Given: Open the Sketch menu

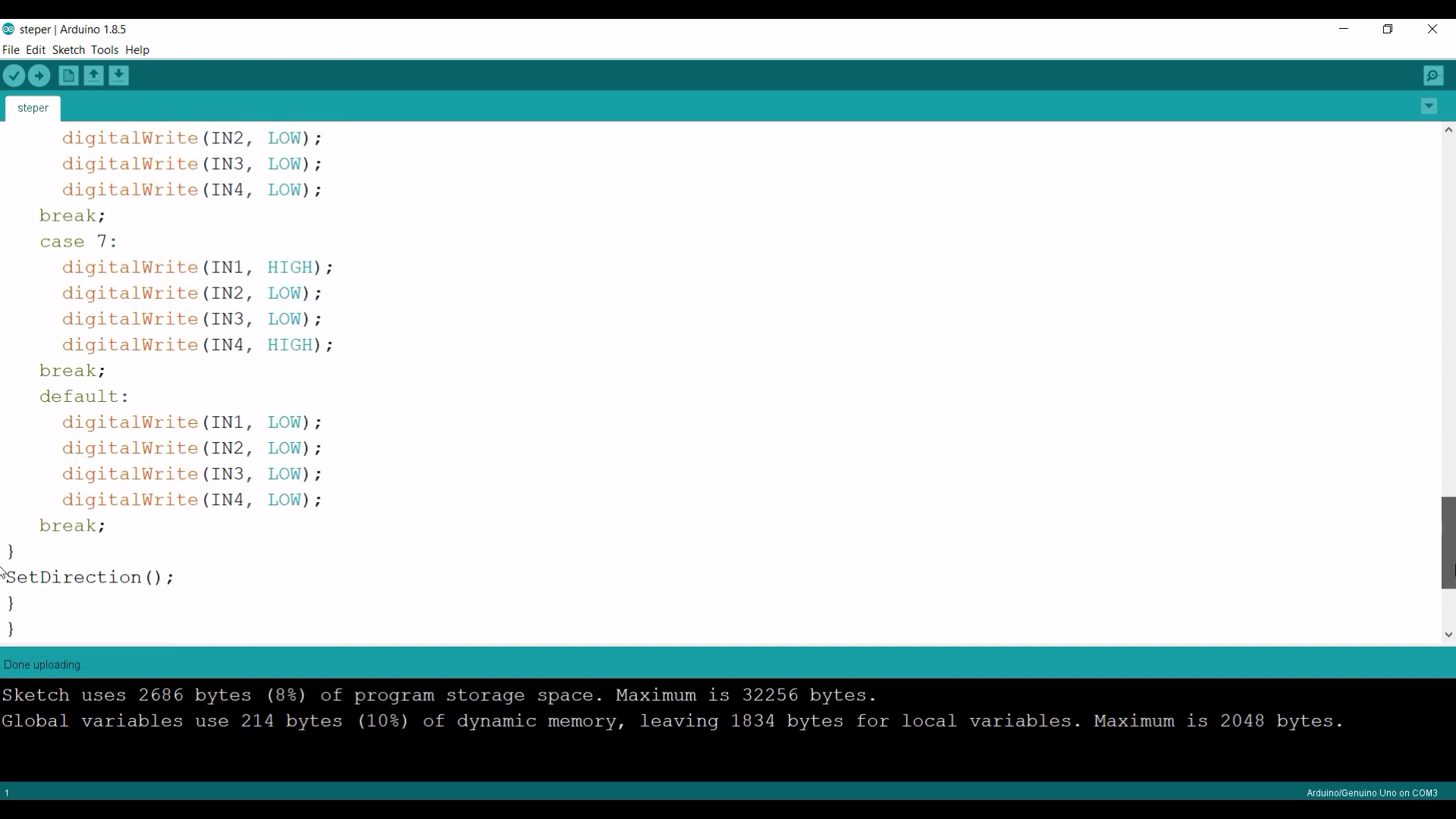Looking at the screenshot, I should coord(68,50).
